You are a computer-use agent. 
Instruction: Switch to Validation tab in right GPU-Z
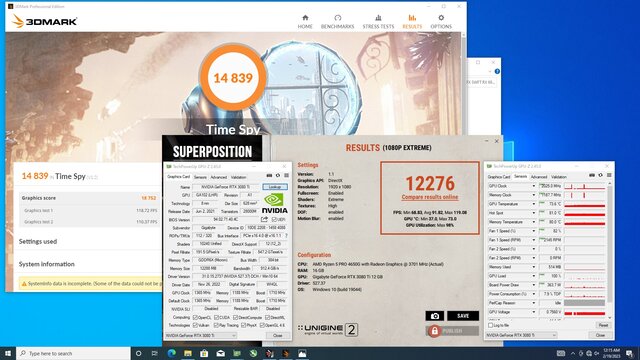(x=559, y=177)
